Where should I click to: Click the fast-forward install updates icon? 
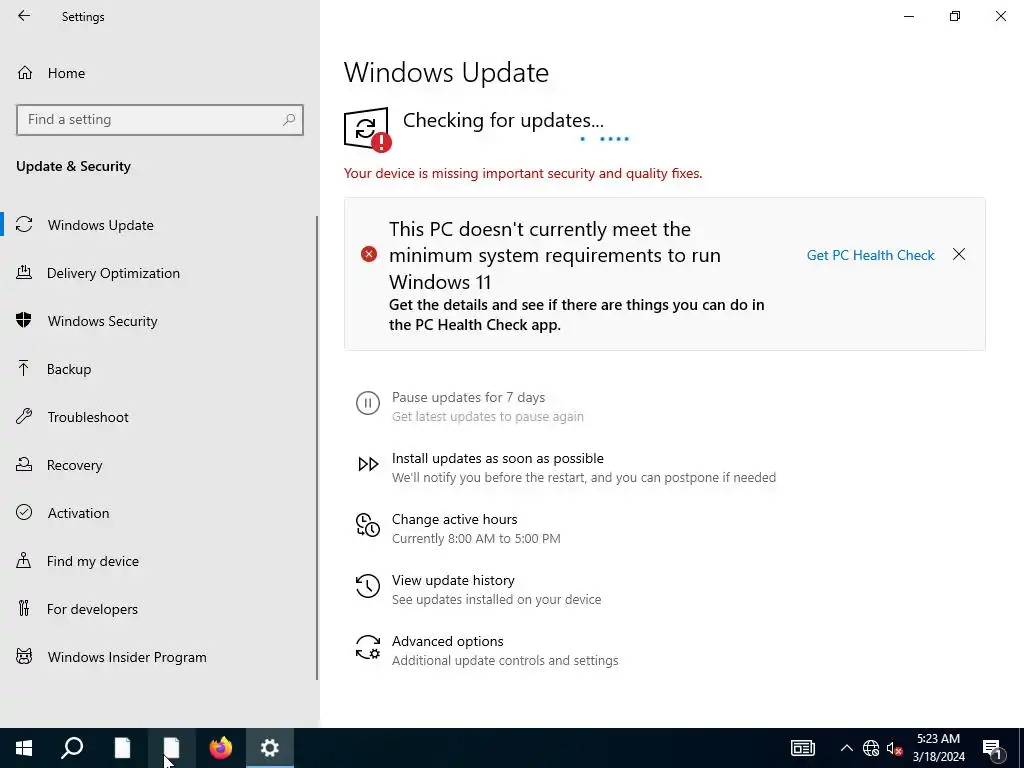pyautogui.click(x=368, y=464)
